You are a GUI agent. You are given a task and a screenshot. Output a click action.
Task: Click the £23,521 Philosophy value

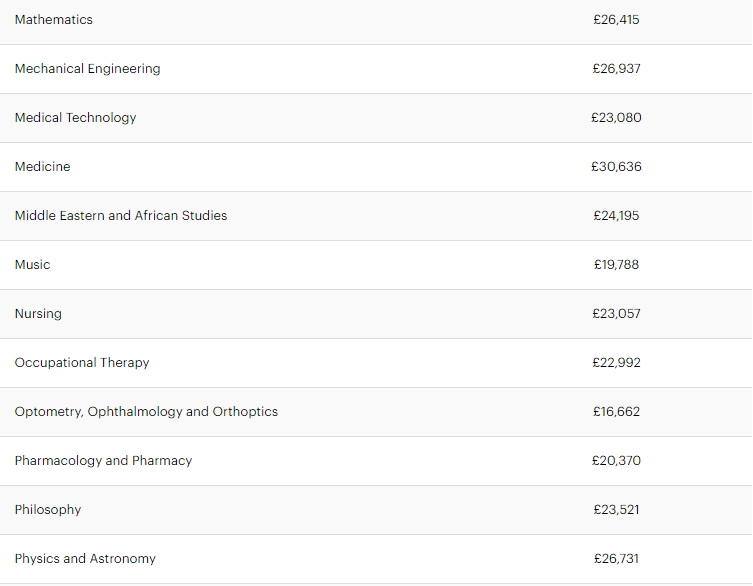click(x=616, y=510)
